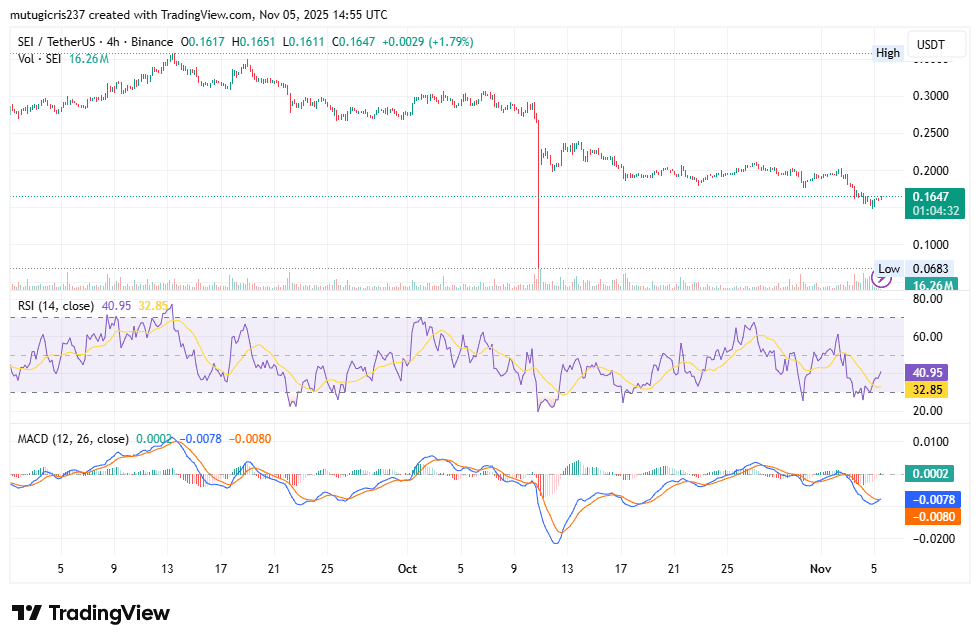Viewport: 980px width, 643px height.
Task: Click Nov on the time axis
Action: [x=820, y=568]
